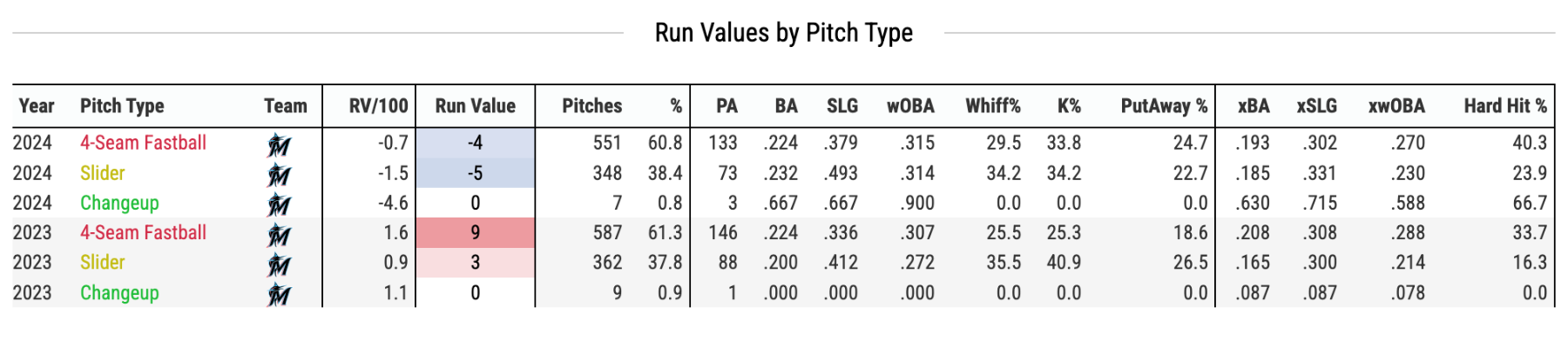Sort by the Pitches column header

[591, 106]
